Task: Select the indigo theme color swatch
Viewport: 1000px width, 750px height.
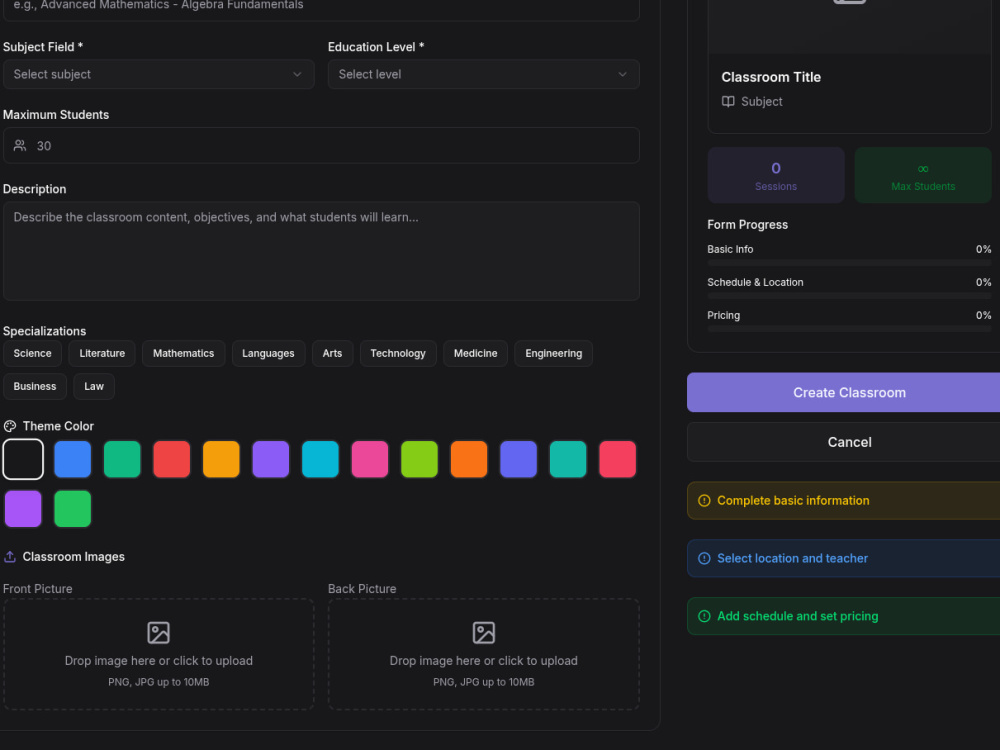Action: click(518, 459)
